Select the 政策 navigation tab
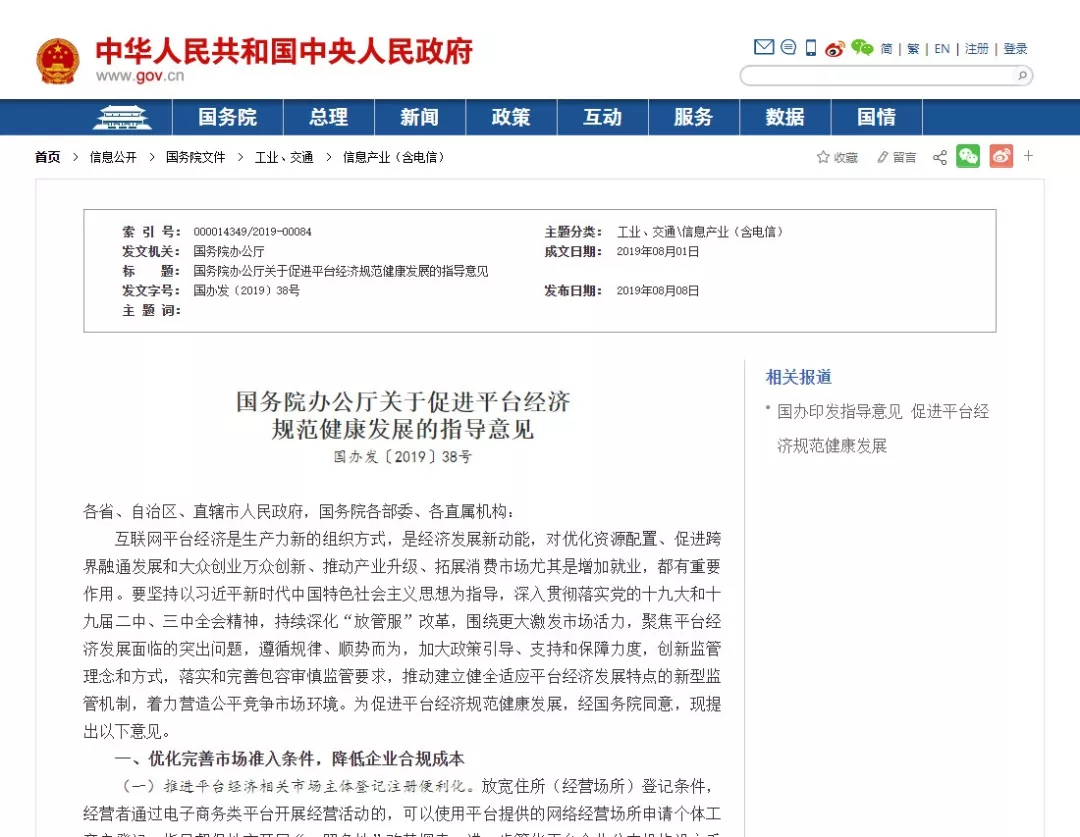The image size is (1080, 837). (511, 117)
